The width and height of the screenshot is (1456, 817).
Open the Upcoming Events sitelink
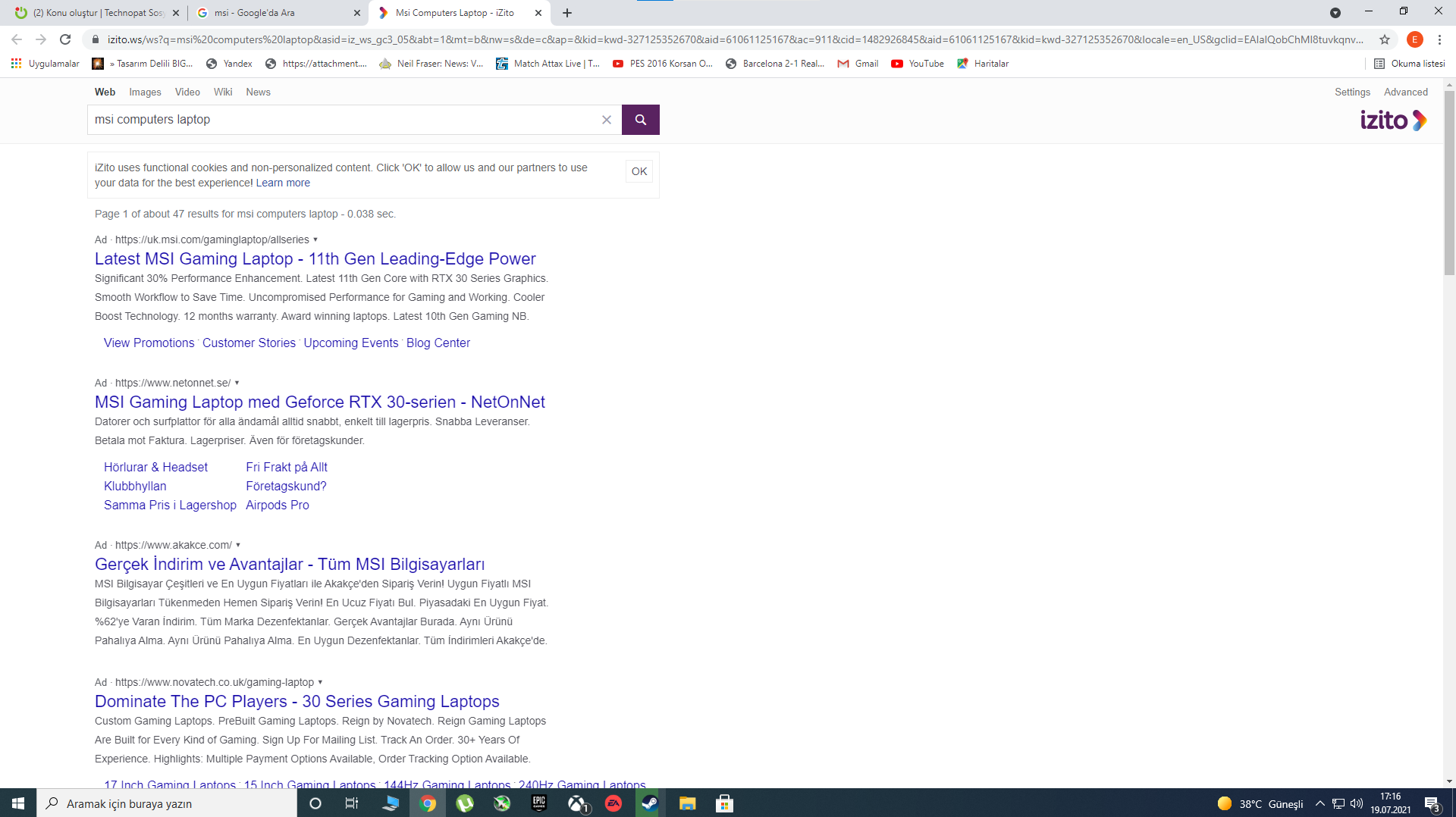click(x=351, y=343)
